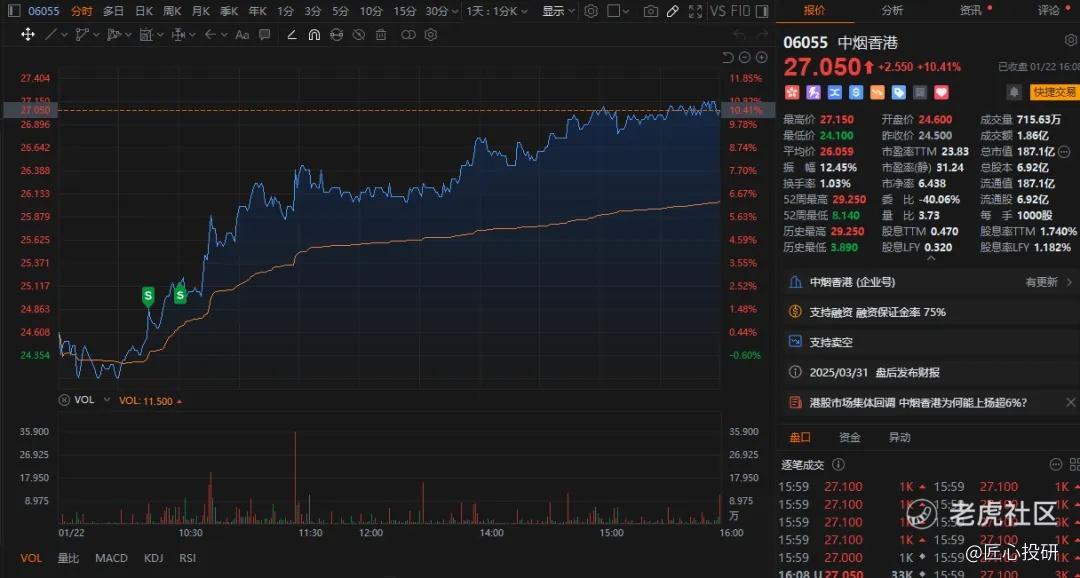This screenshot has height=578, width=1080.
Task: Undo last drawing action
Action: [739, 34]
